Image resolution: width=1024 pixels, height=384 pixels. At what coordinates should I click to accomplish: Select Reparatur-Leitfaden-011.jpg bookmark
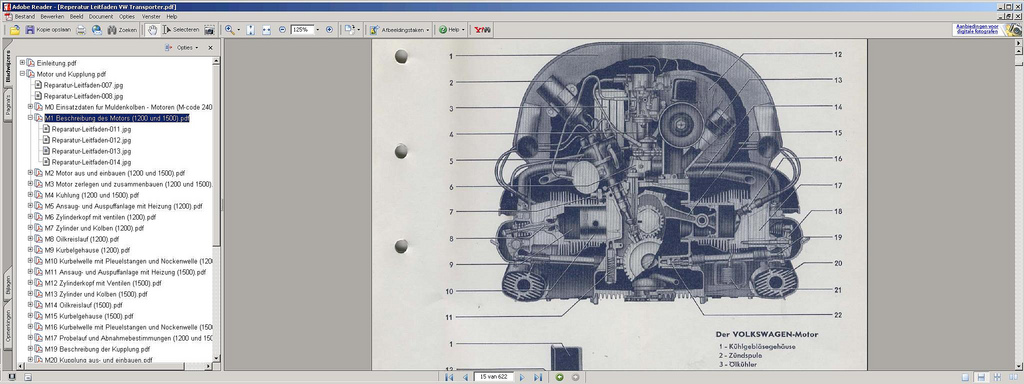point(91,129)
